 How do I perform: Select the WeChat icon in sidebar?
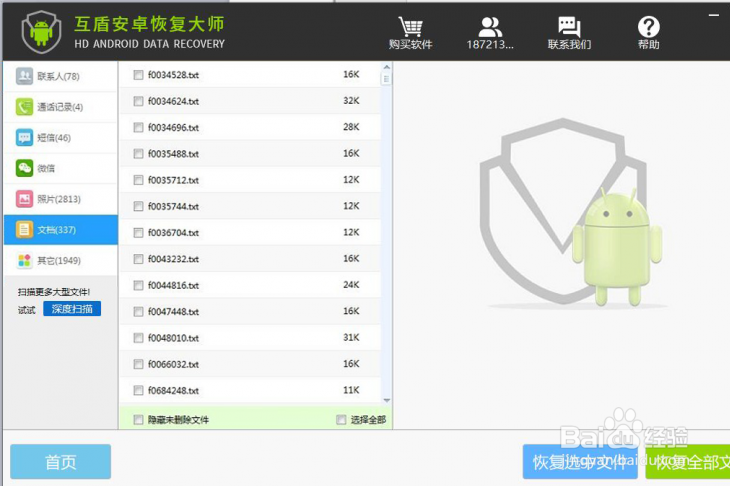coord(24,168)
